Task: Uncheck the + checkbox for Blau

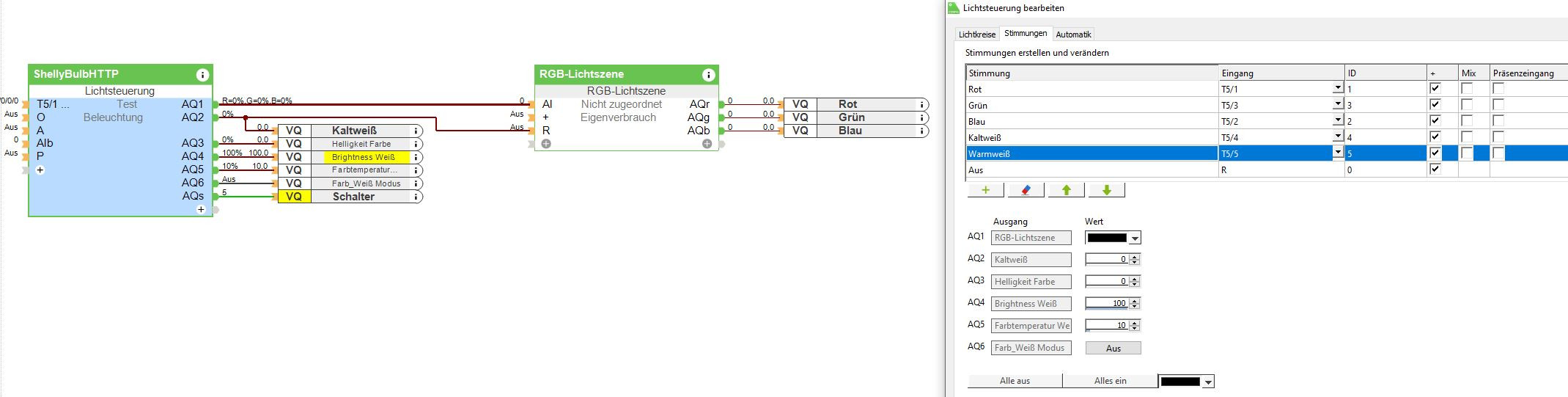Action: click(x=1435, y=120)
